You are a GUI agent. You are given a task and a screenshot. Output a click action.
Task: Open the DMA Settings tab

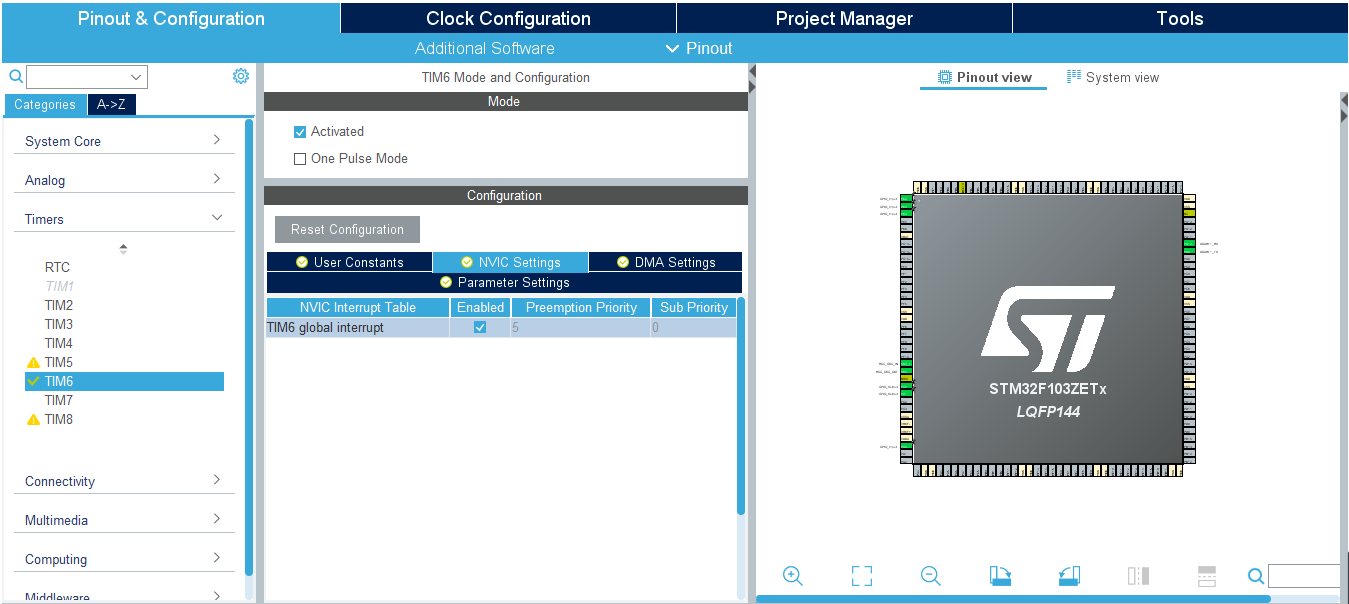[x=665, y=262]
